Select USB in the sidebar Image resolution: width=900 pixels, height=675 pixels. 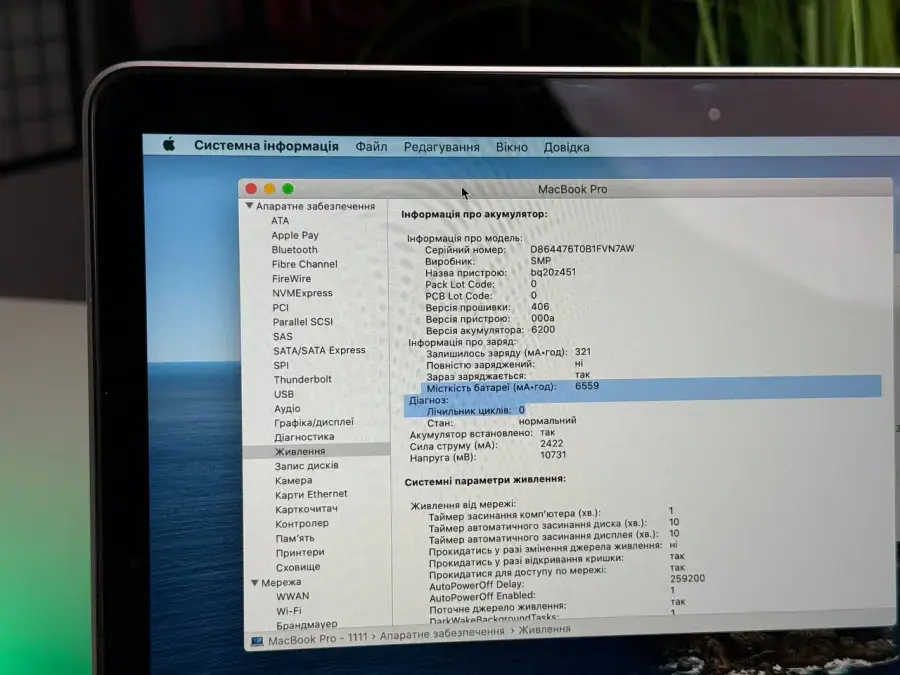pyautogui.click(x=284, y=394)
